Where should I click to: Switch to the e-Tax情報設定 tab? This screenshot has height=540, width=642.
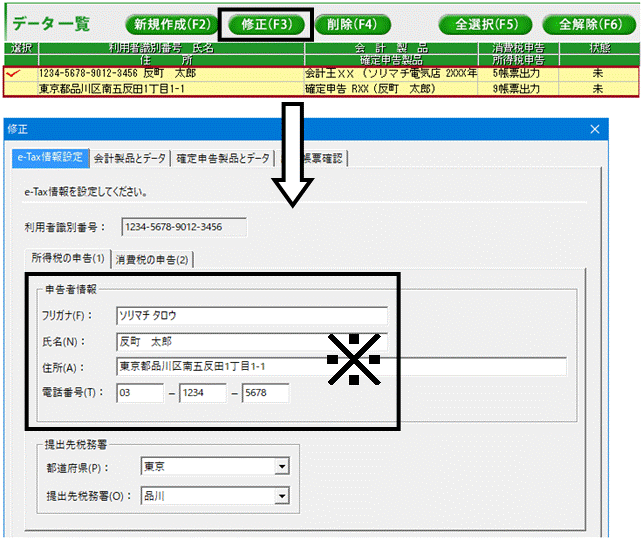tap(50, 158)
